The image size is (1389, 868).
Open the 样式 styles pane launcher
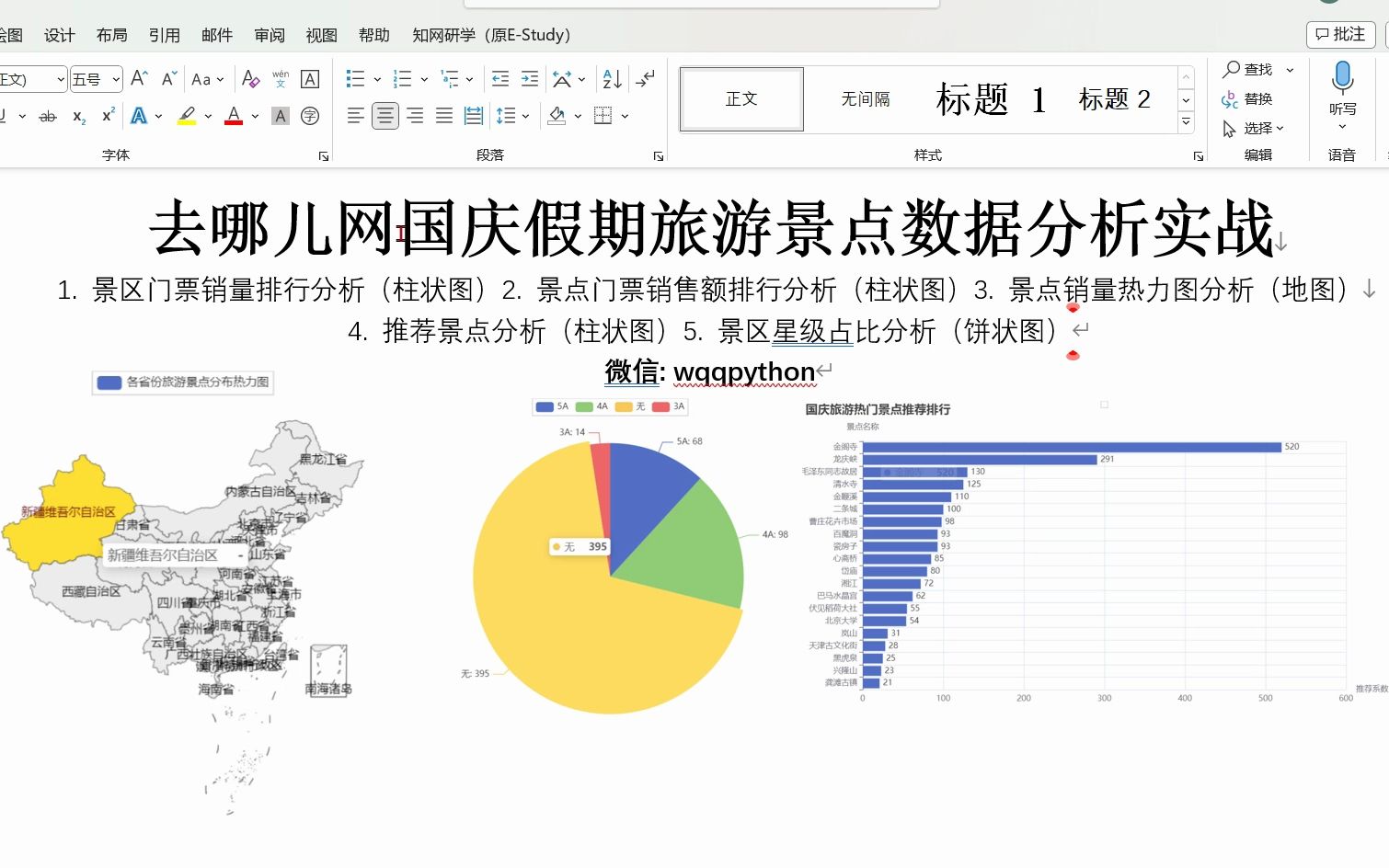point(1199,156)
